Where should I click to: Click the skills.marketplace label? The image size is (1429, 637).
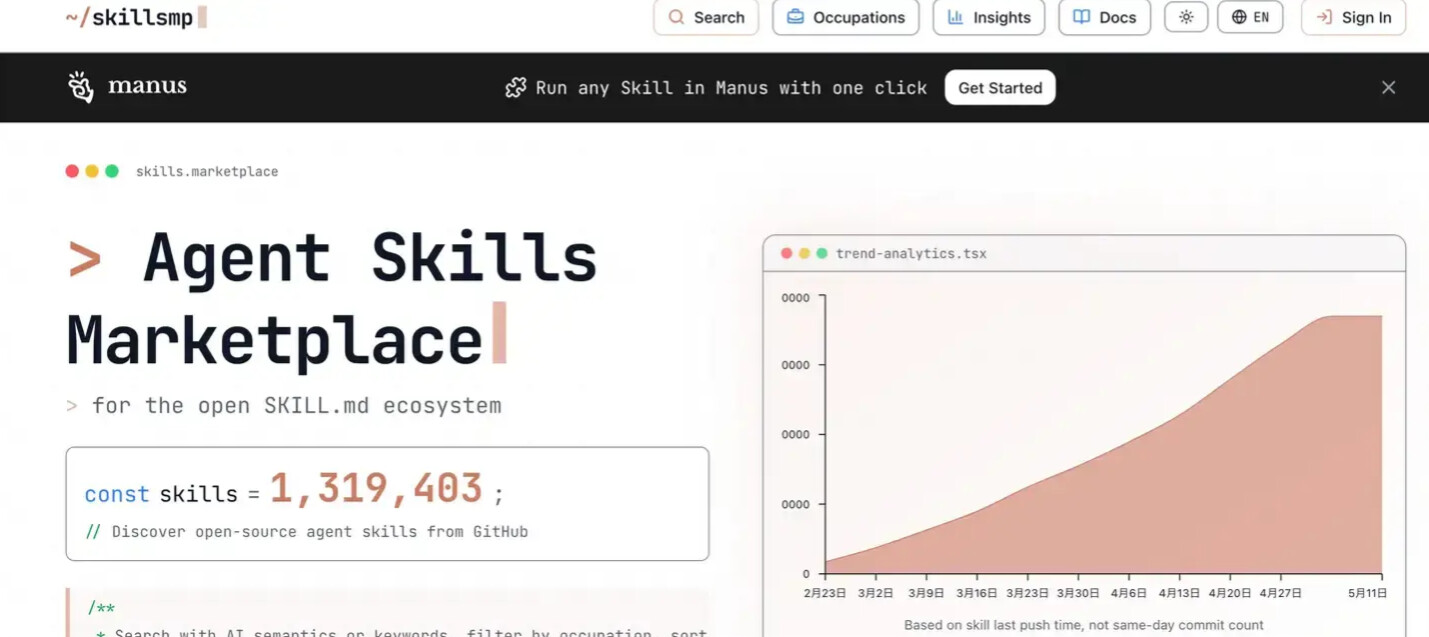tap(207, 171)
